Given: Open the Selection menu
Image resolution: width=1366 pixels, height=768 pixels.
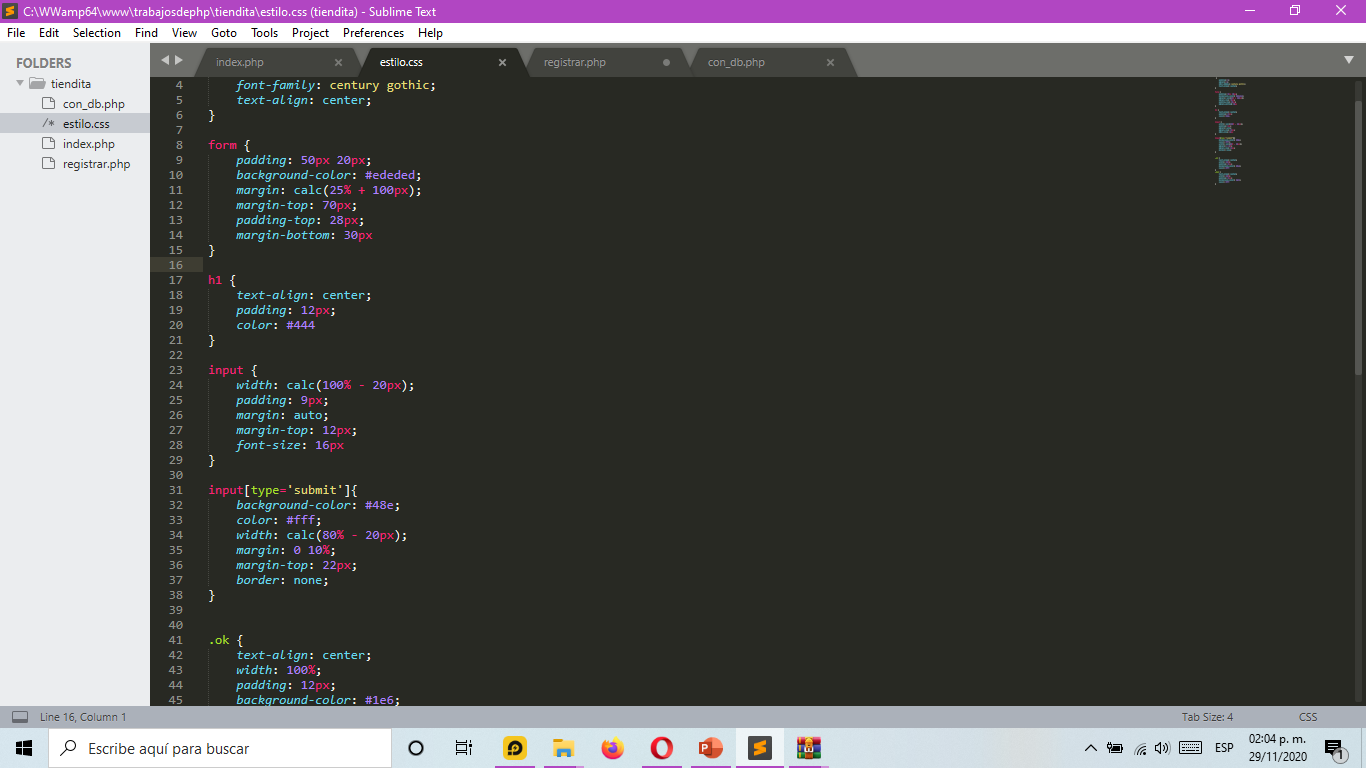Looking at the screenshot, I should click(x=97, y=32).
